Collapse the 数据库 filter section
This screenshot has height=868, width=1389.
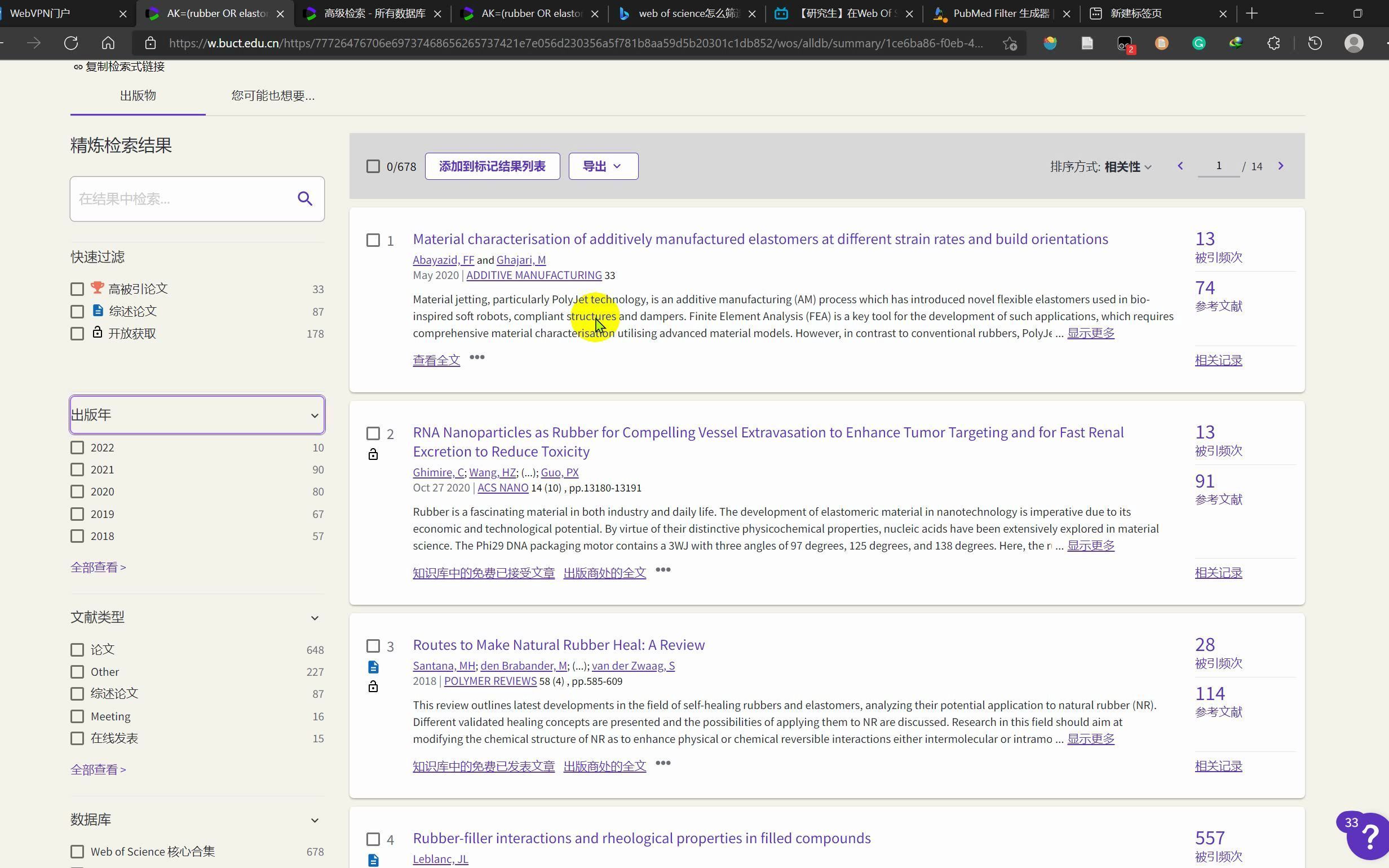coord(315,820)
